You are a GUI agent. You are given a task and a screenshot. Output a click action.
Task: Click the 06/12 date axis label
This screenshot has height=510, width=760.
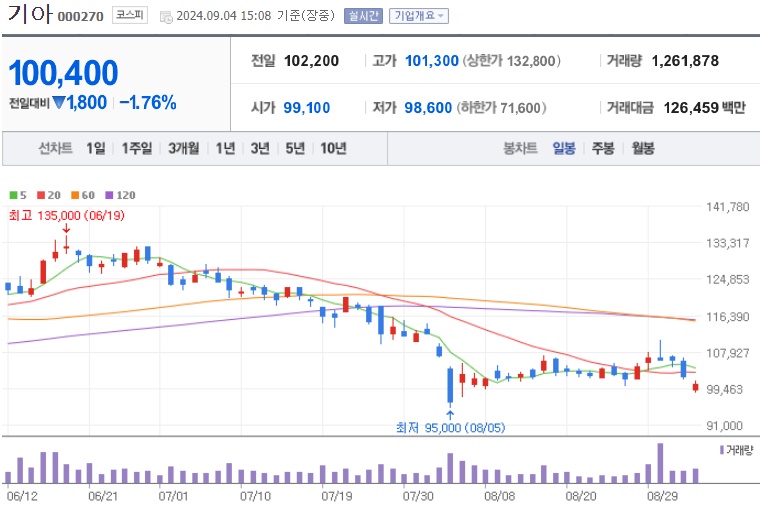(22, 496)
